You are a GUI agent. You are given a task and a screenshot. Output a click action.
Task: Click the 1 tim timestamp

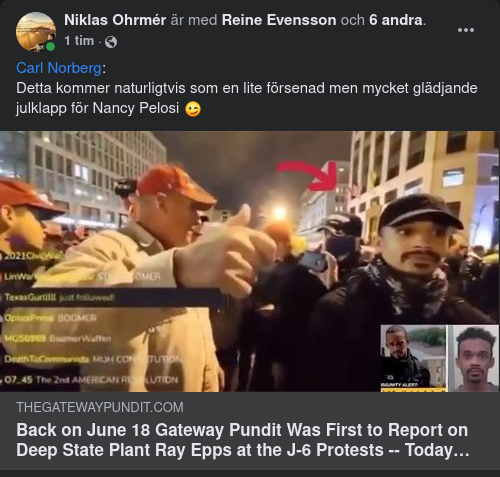coord(79,41)
